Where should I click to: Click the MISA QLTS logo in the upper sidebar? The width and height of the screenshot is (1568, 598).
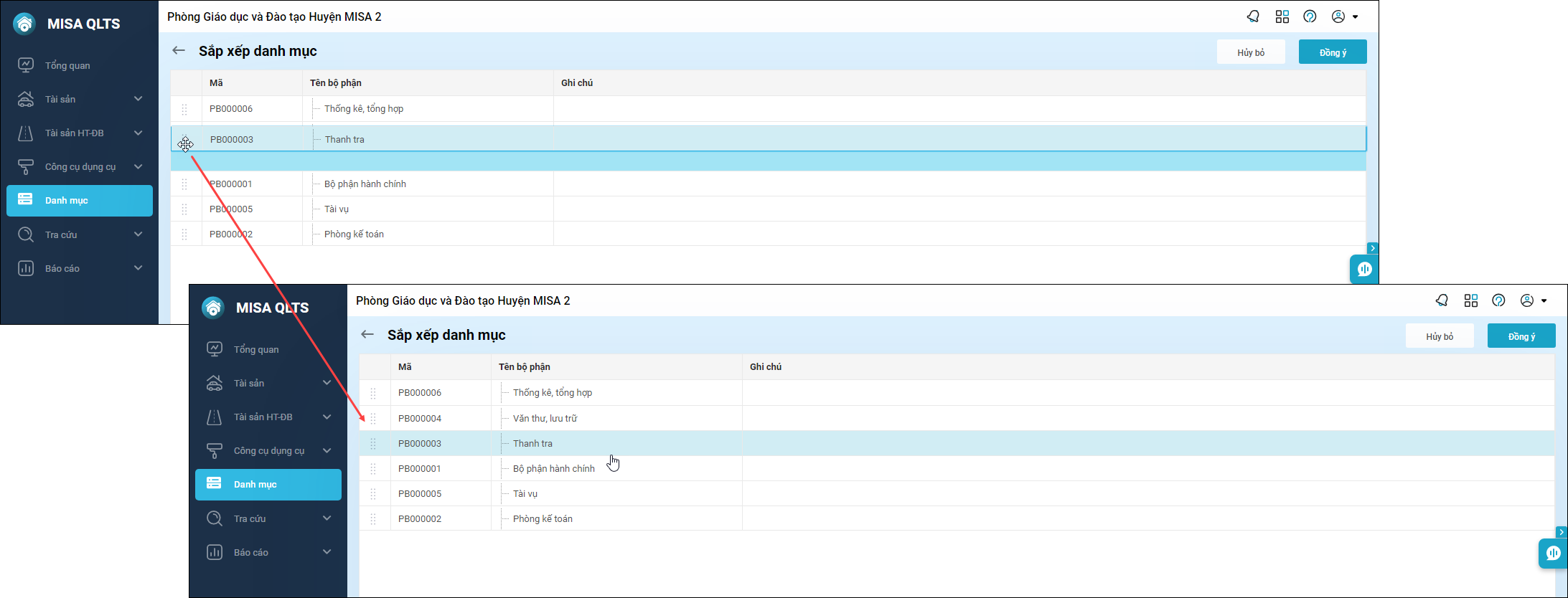tap(24, 24)
